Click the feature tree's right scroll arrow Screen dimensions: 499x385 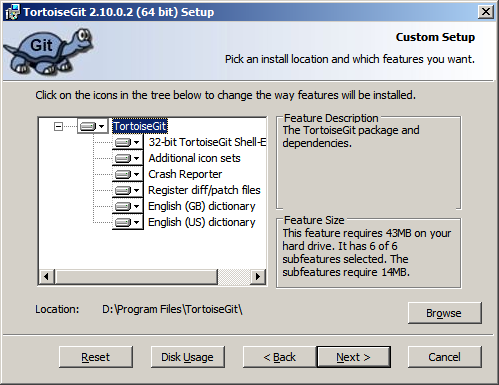tap(258, 277)
